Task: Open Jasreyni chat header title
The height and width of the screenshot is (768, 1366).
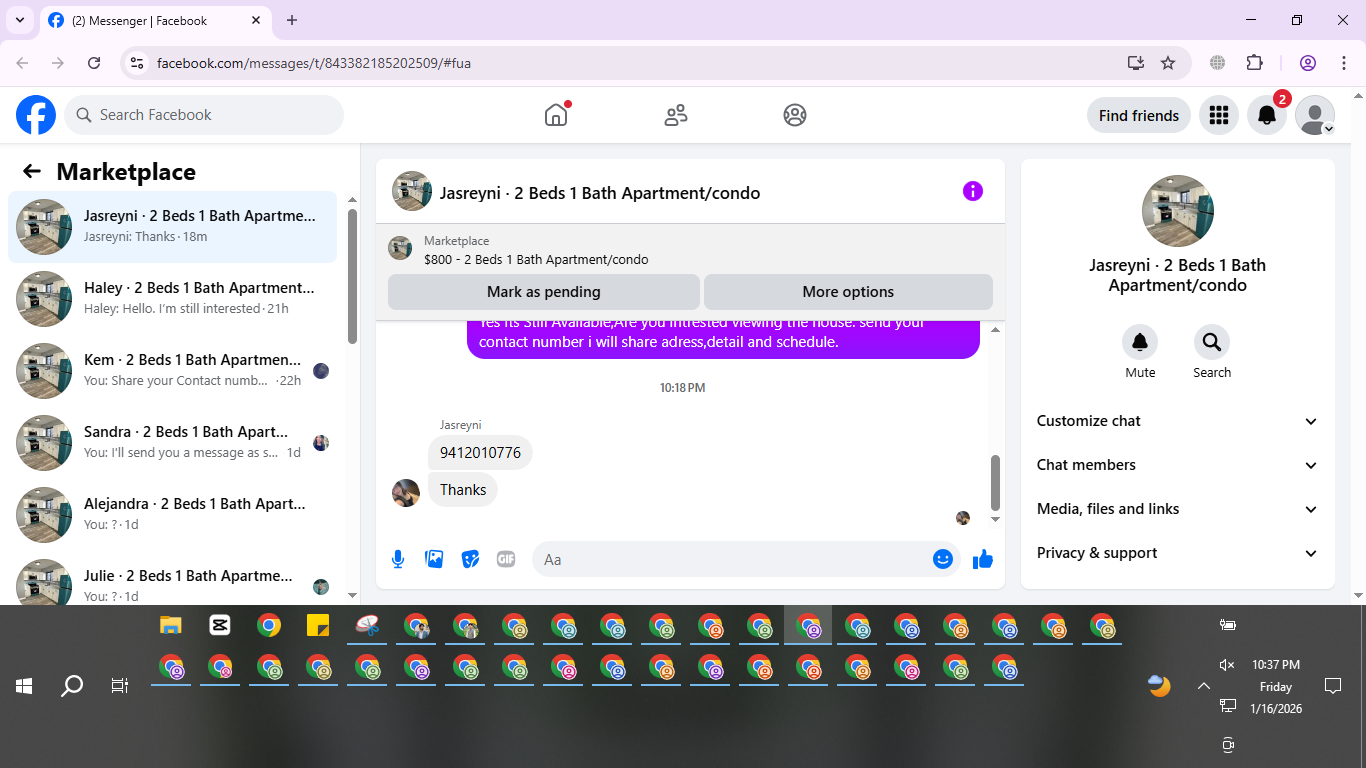Action: (600, 193)
